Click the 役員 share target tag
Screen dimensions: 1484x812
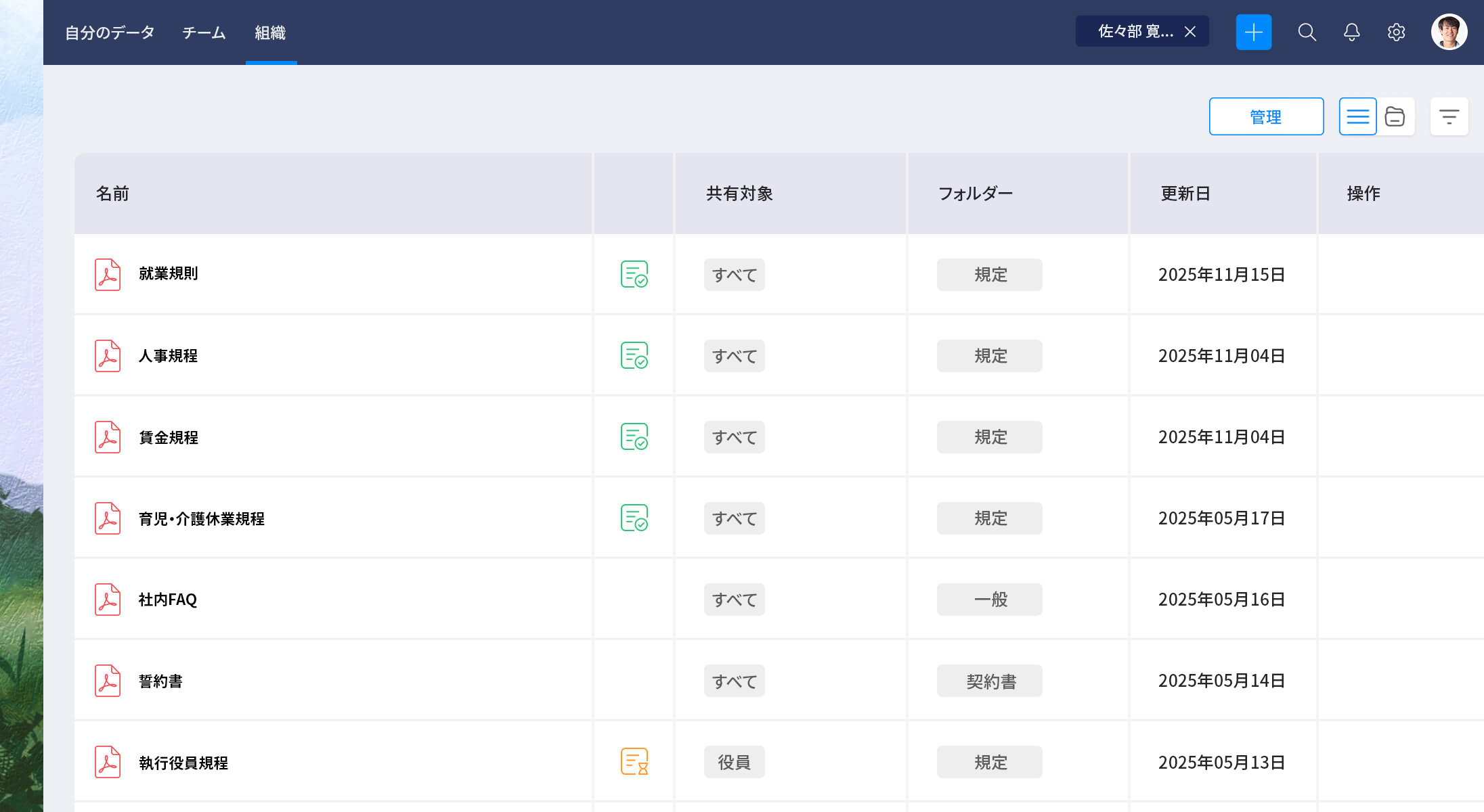click(x=734, y=762)
